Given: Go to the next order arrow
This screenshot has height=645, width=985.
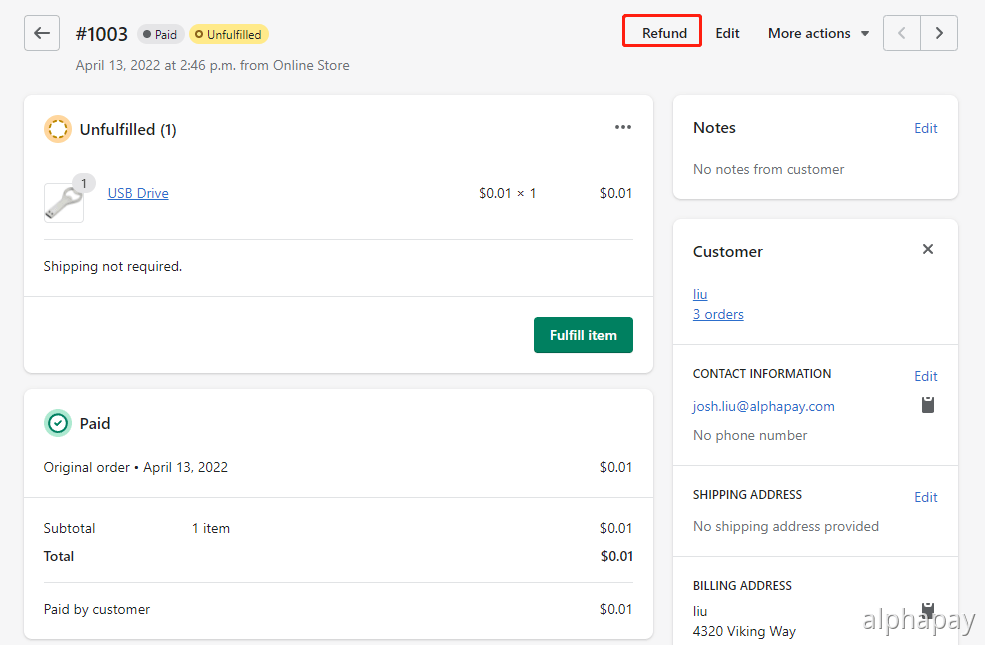Looking at the screenshot, I should pyautogui.click(x=939, y=33).
